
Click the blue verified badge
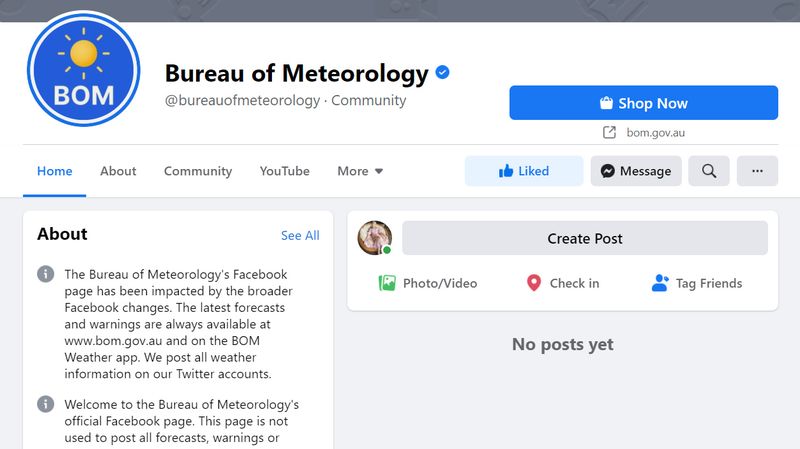(x=442, y=72)
